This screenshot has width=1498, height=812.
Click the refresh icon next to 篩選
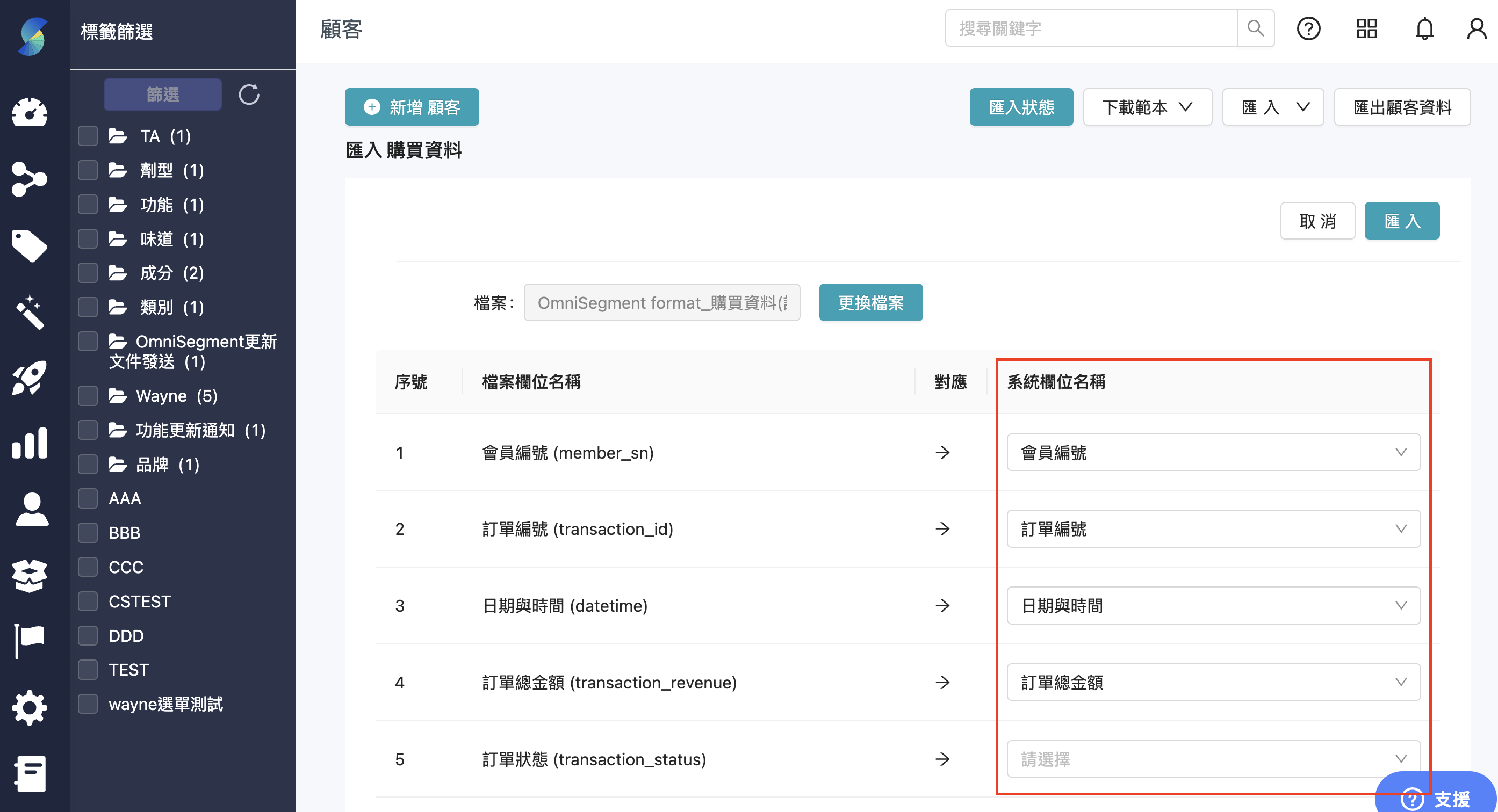[249, 94]
